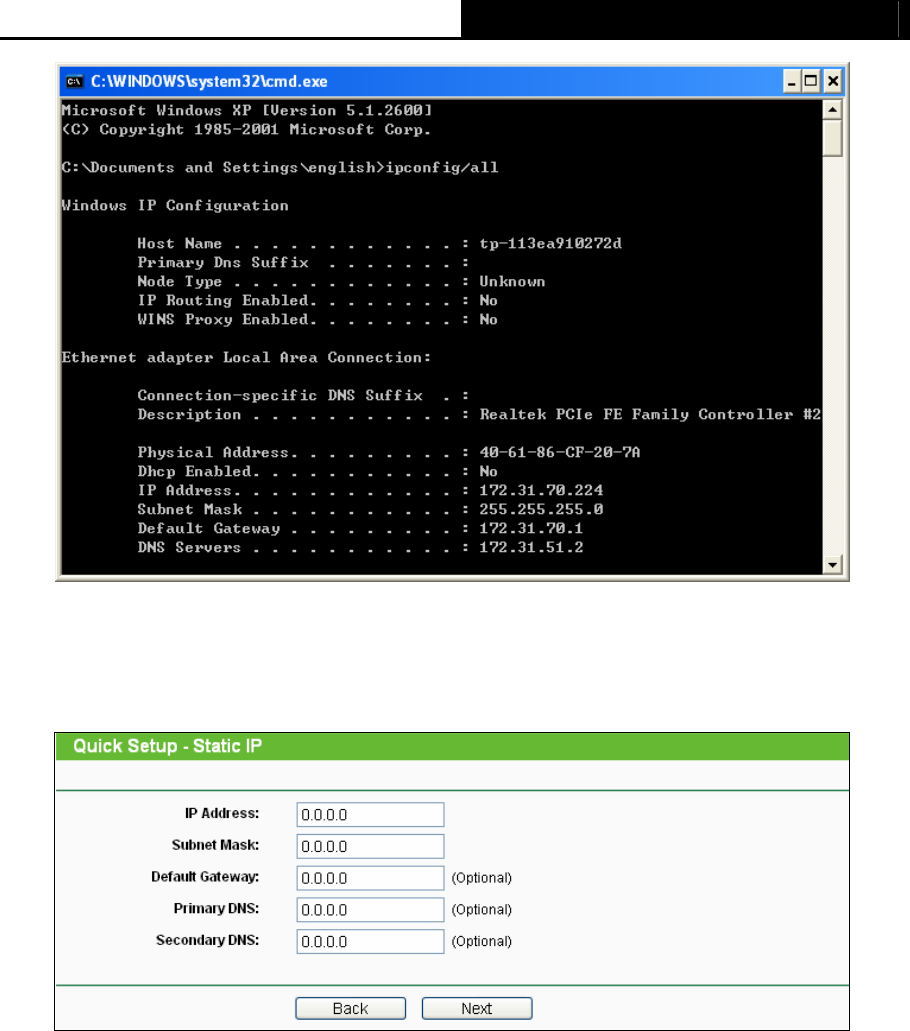Click the Subnet Mask input field
The height and width of the screenshot is (1031, 910).
(370, 846)
